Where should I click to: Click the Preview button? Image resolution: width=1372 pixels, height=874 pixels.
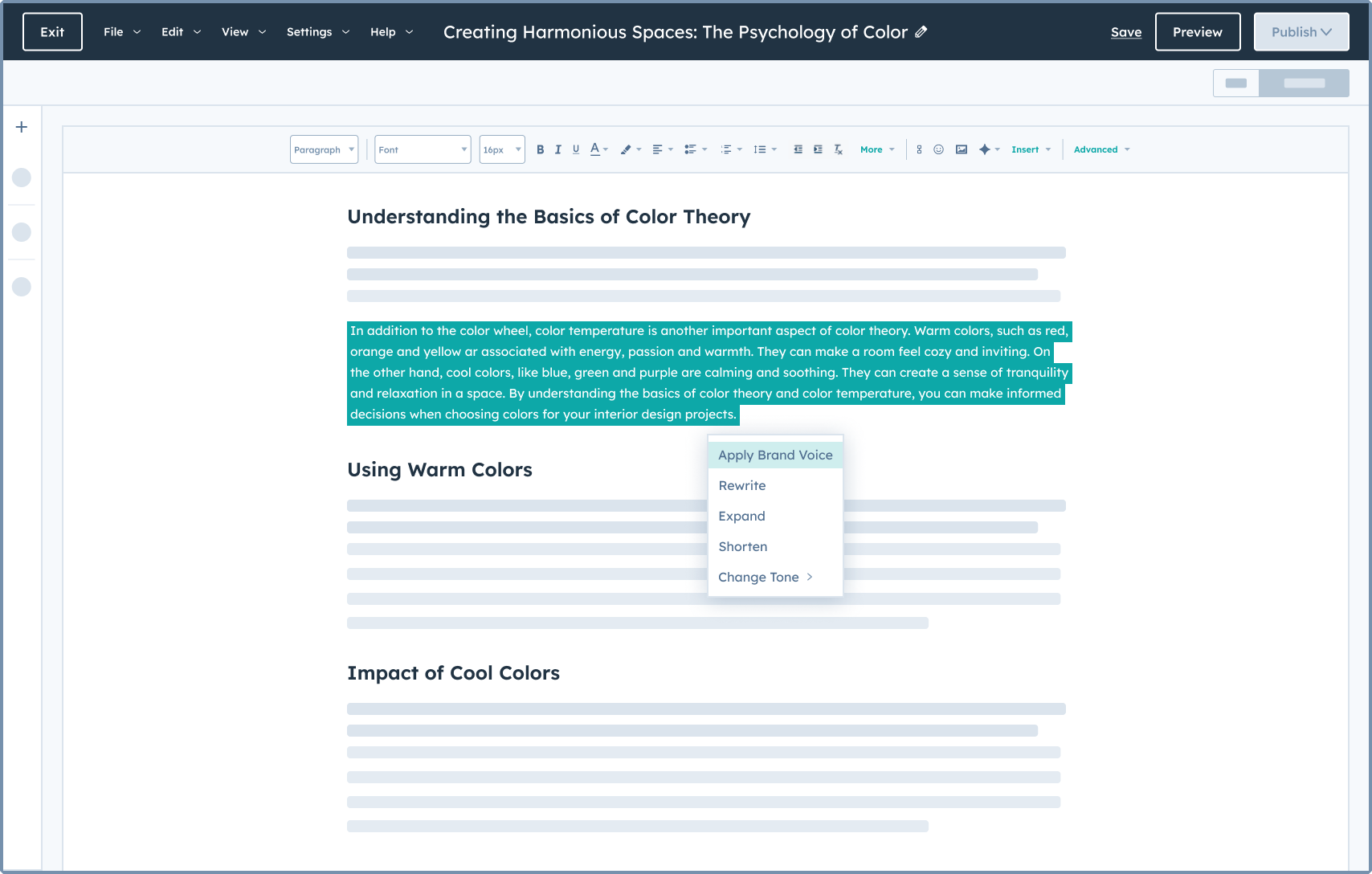(1197, 32)
